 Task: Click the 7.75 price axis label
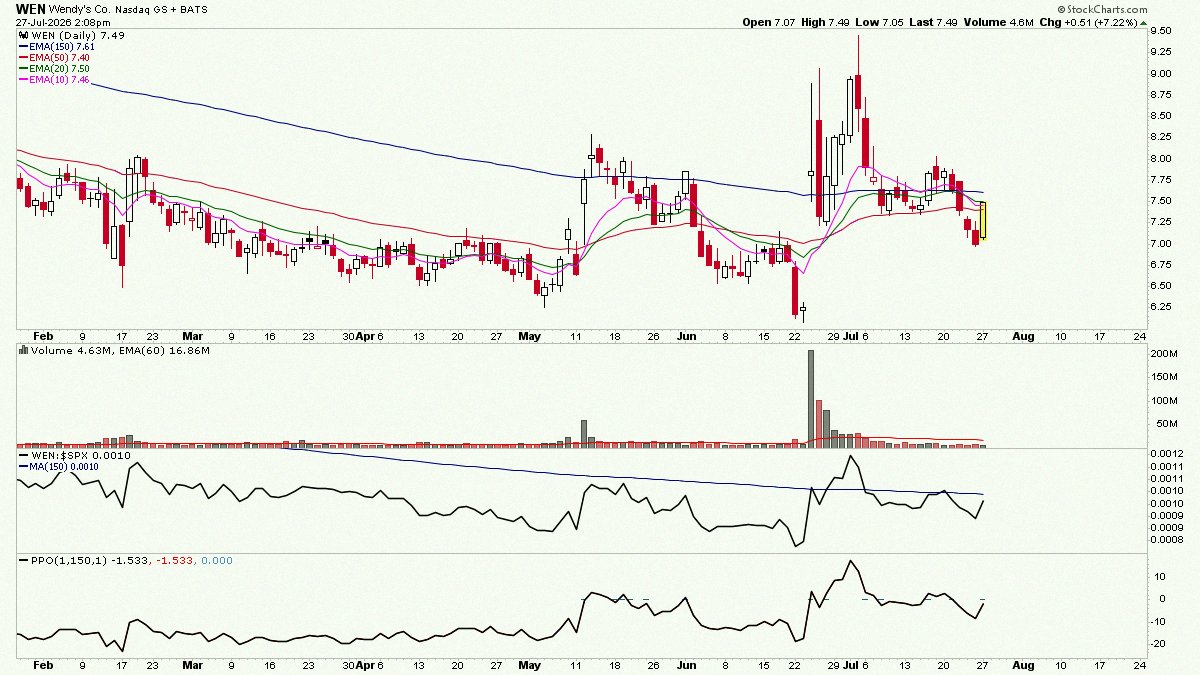click(1161, 180)
